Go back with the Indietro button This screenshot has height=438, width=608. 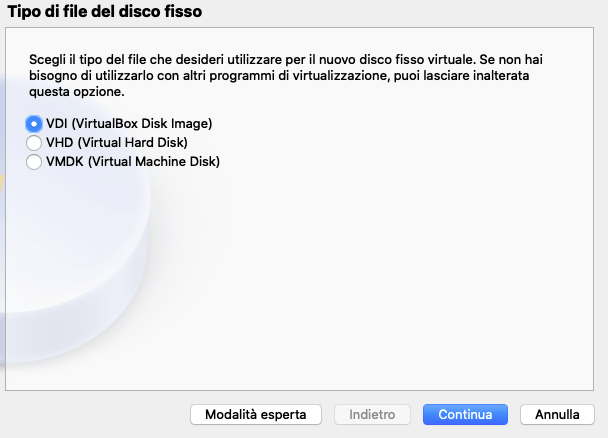372,414
